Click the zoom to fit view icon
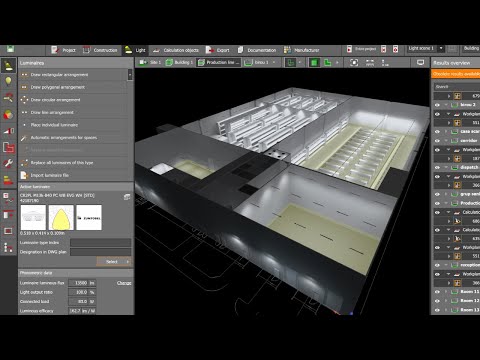 pos(354,62)
